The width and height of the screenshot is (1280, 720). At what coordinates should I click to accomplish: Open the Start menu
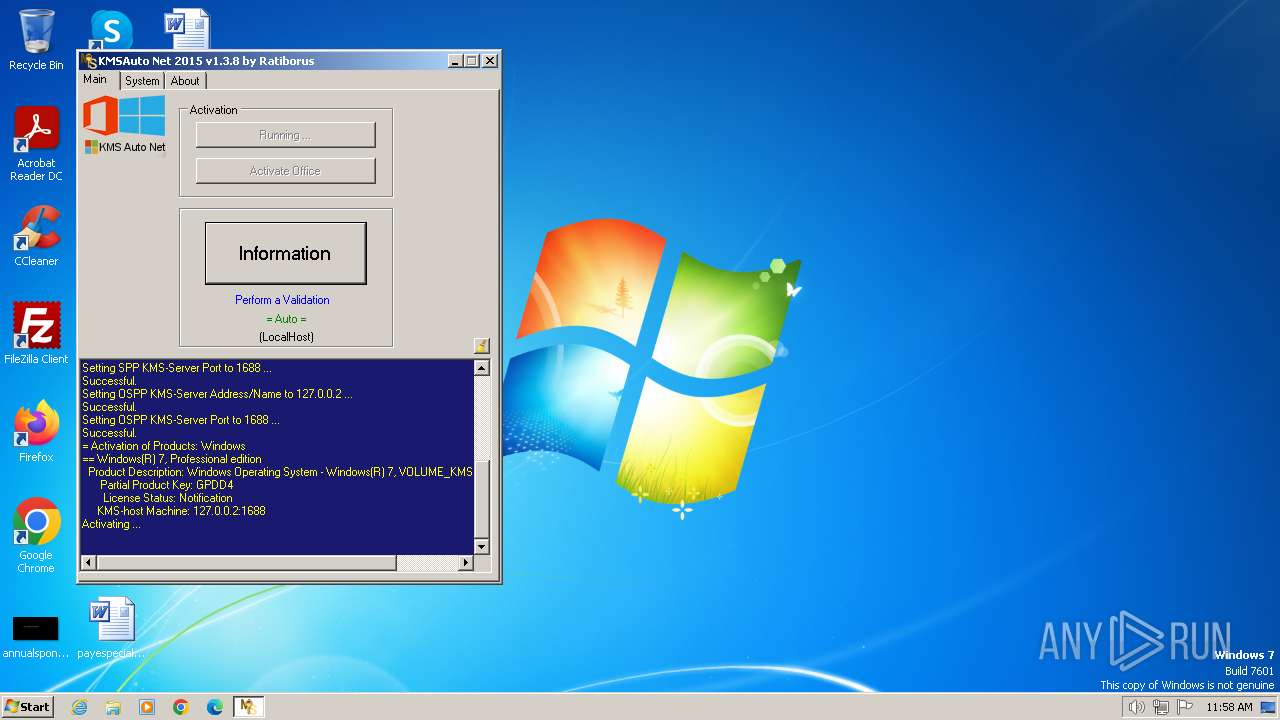(x=28, y=707)
